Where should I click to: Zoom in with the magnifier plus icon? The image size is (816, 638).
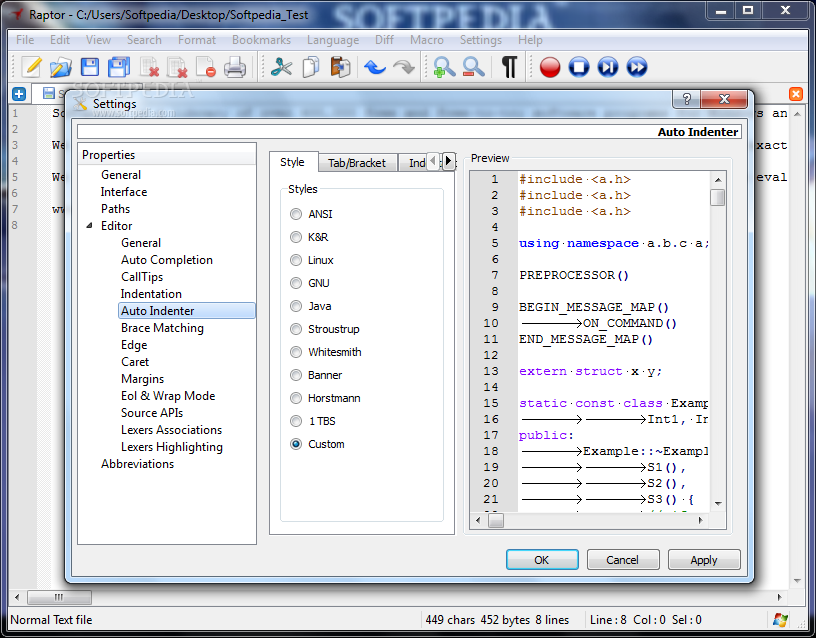(x=444, y=67)
